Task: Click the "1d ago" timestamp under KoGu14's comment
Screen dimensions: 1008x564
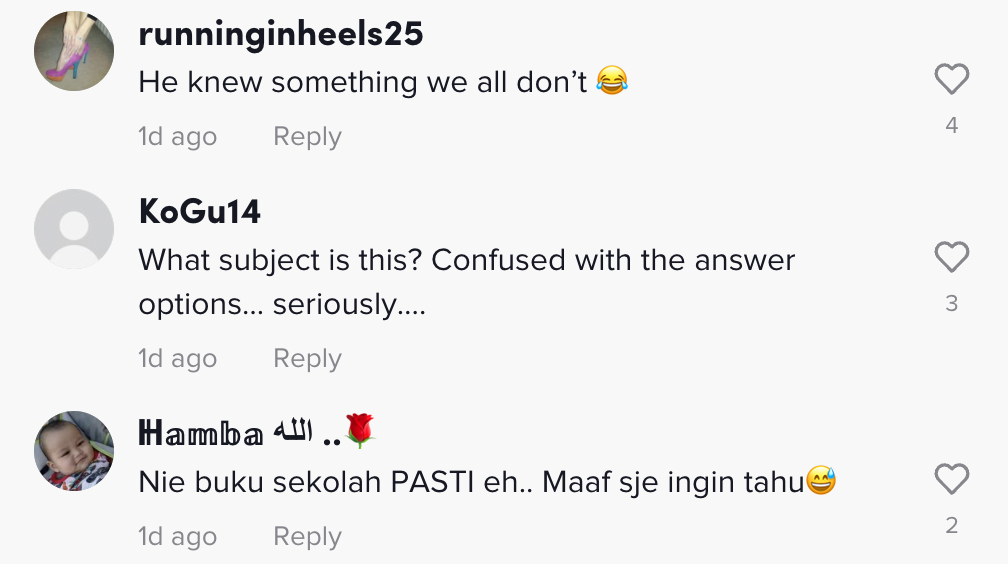Action: pos(178,359)
